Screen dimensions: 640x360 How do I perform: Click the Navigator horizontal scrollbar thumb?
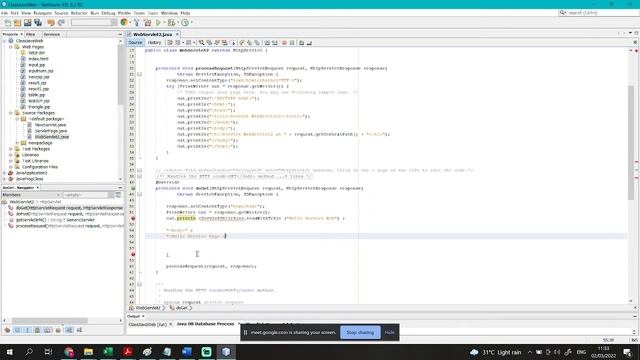click(x=49, y=321)
